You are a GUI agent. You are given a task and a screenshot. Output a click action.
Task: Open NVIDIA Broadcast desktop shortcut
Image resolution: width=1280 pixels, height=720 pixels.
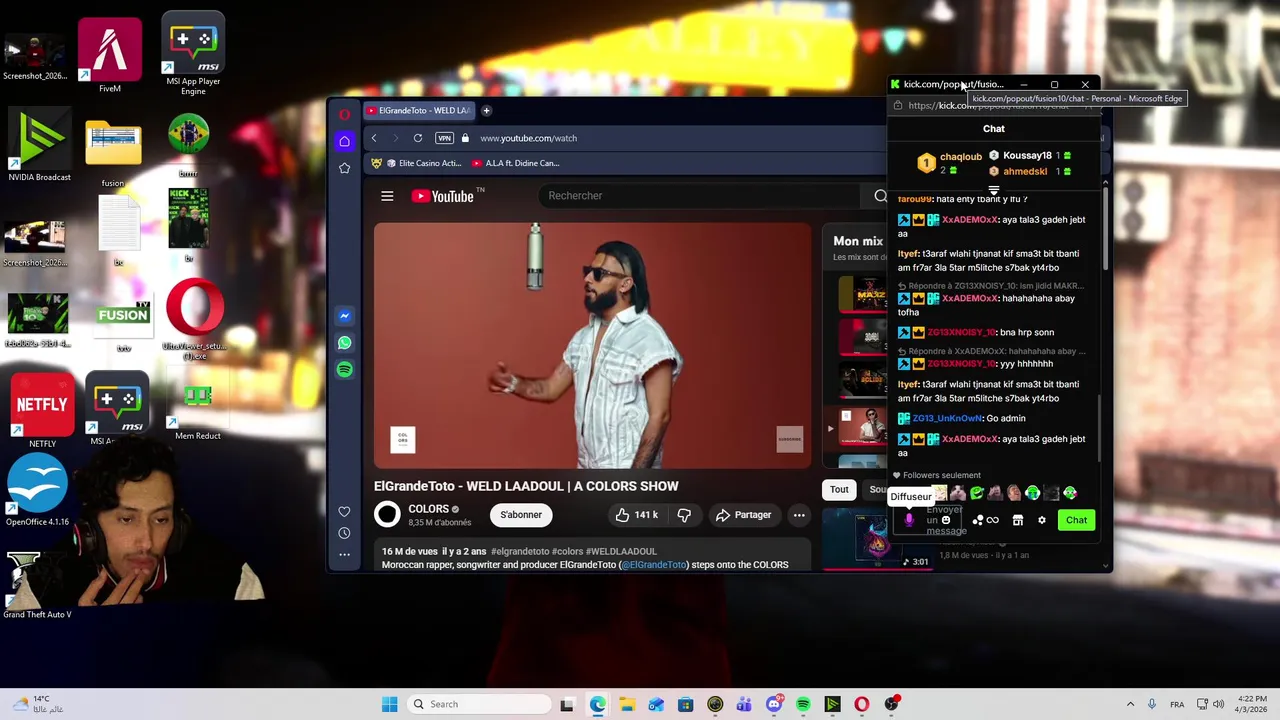coord(39,145)
